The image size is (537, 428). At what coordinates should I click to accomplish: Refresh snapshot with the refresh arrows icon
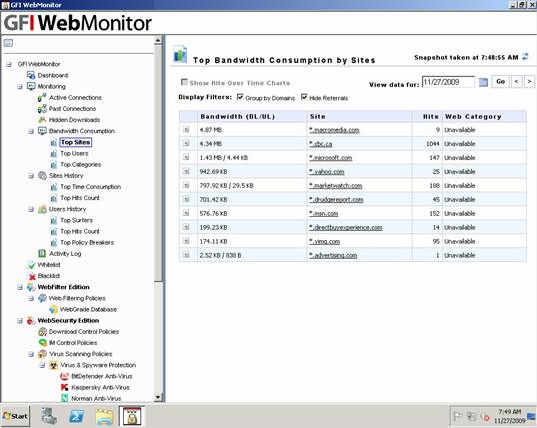(x=525, y=57)
